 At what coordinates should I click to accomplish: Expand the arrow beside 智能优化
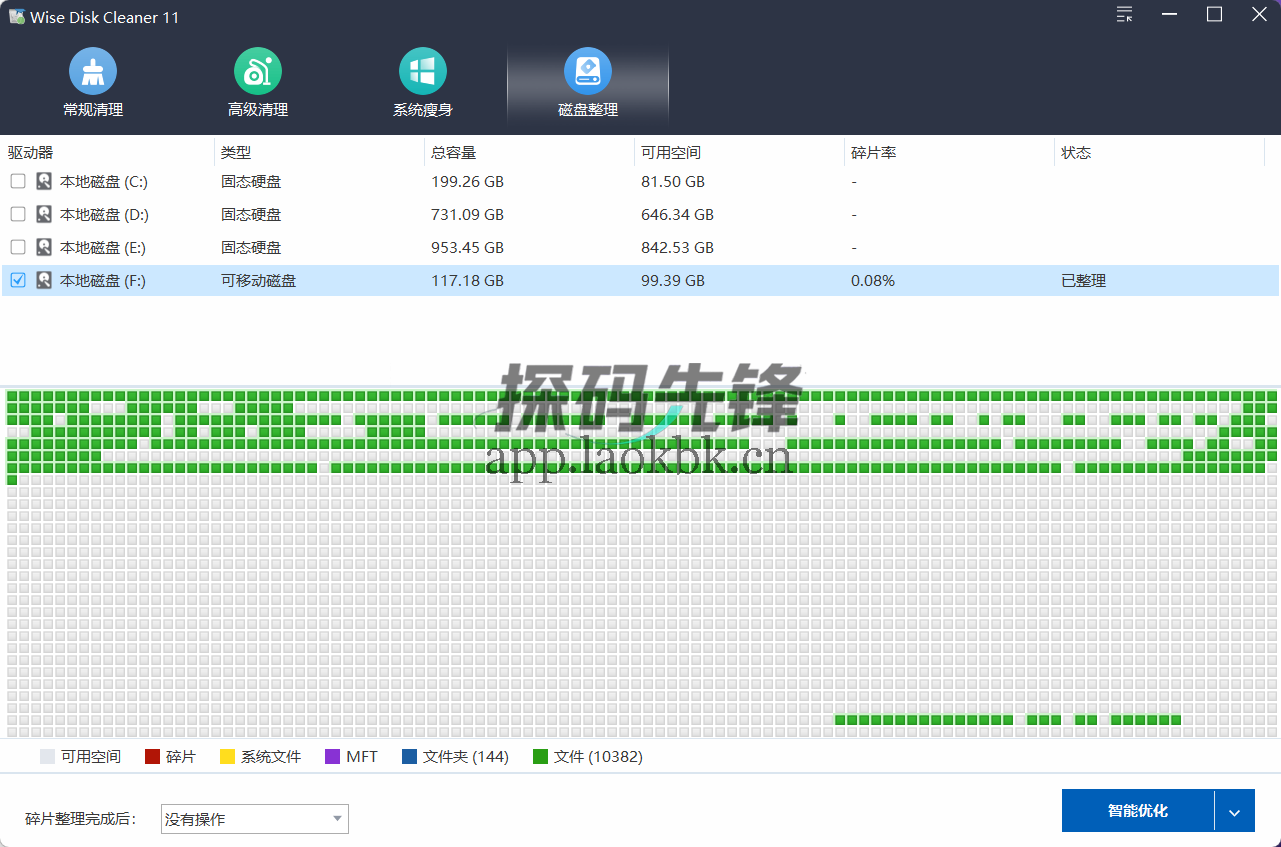point(1234,811)
